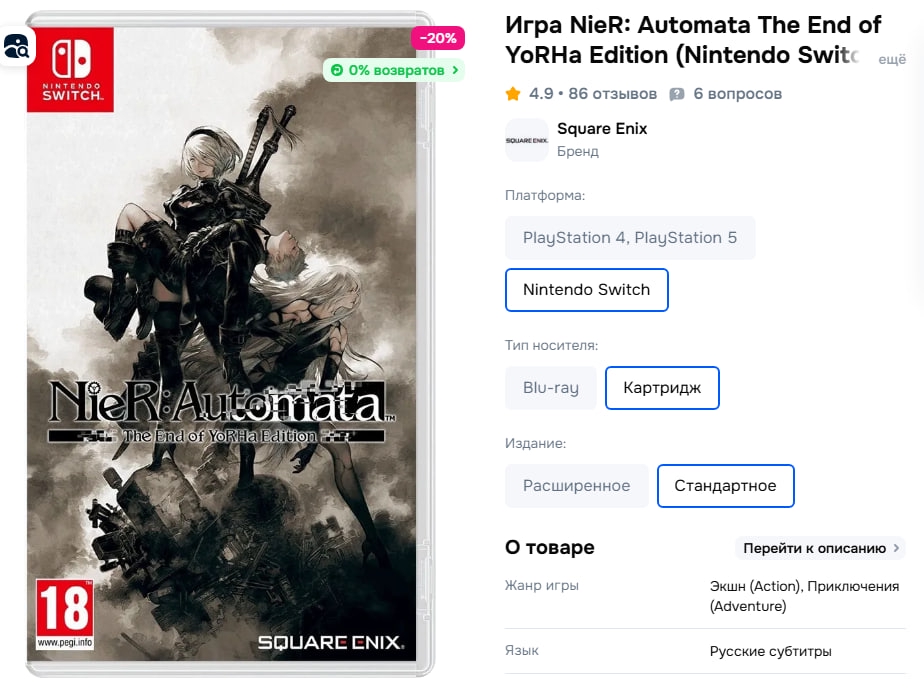Click the green returns circle icon
The image size is (924, 688).
336,70
